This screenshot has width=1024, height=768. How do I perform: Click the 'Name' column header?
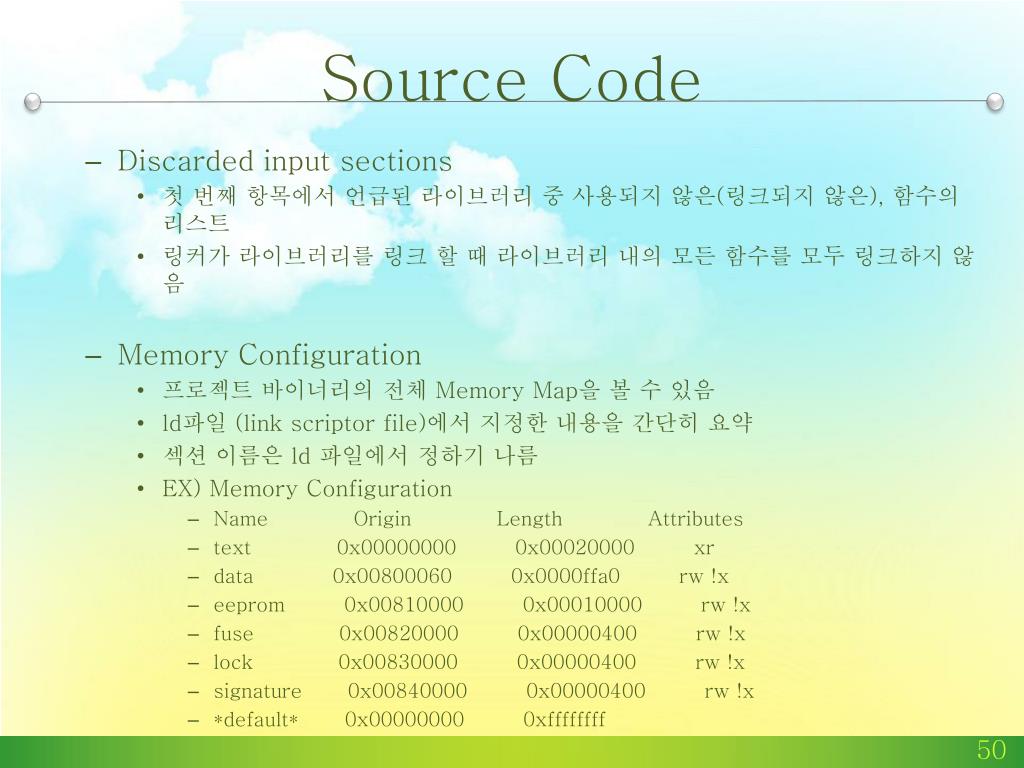pyautogui.click(x=240, y=519)
